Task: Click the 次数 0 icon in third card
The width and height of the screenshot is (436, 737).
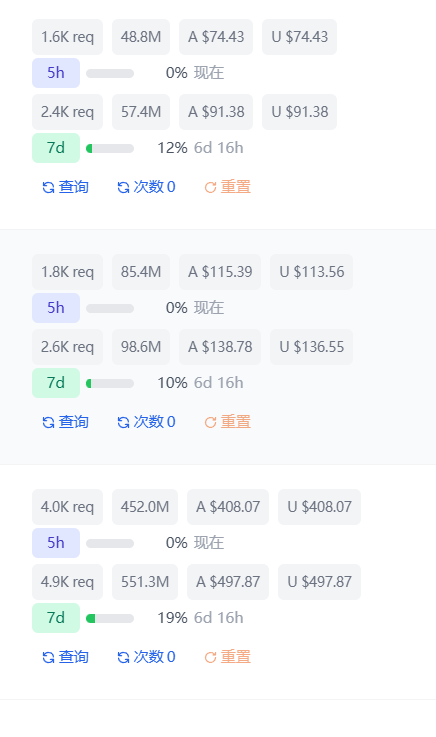Action: 123,658
